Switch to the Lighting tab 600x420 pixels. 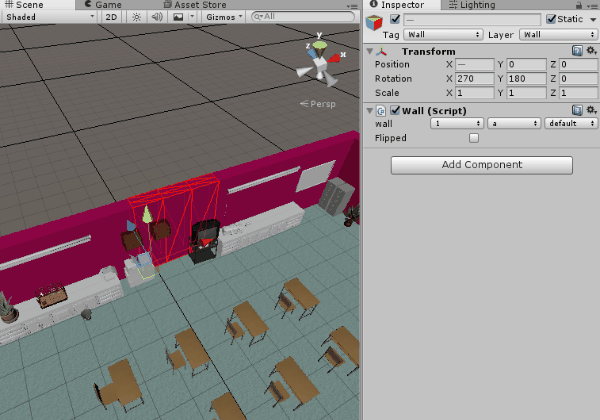click(477, 5)
